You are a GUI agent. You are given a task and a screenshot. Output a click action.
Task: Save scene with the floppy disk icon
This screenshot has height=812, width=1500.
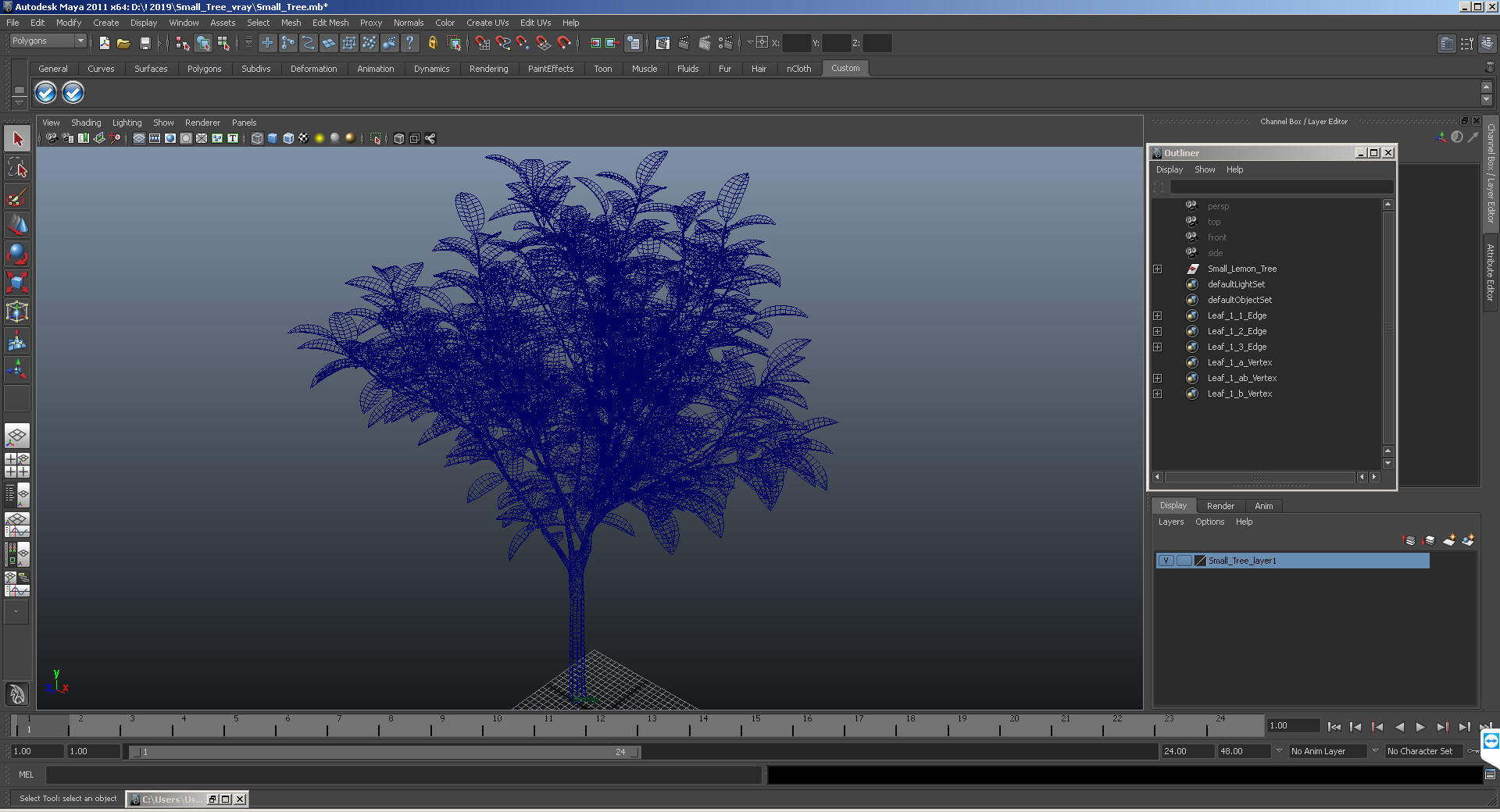pos(145,44)
